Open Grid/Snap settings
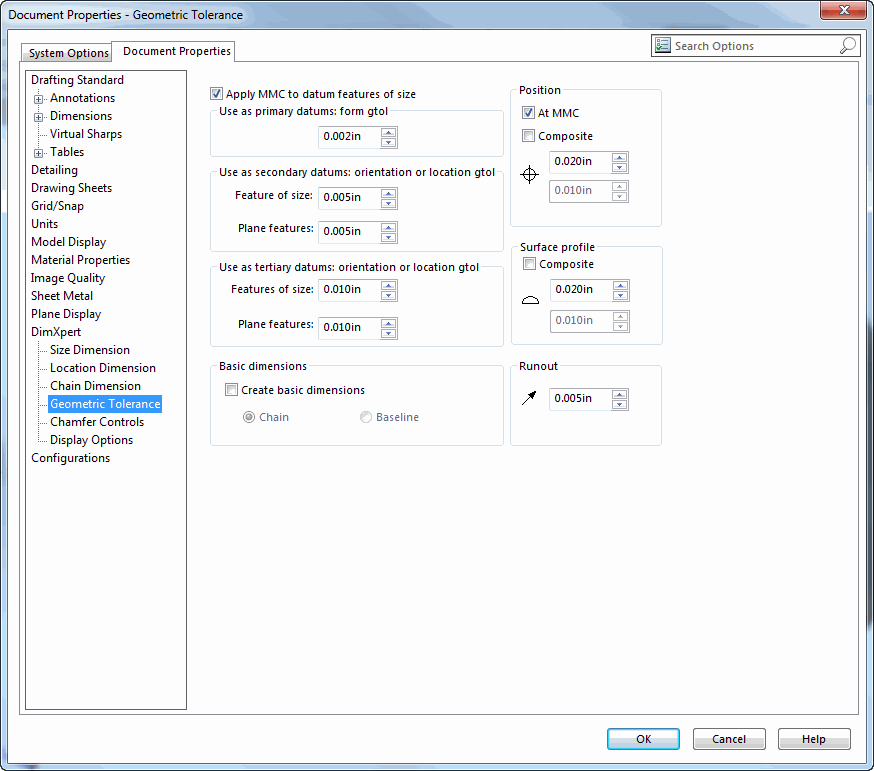 tap(57, 206)
